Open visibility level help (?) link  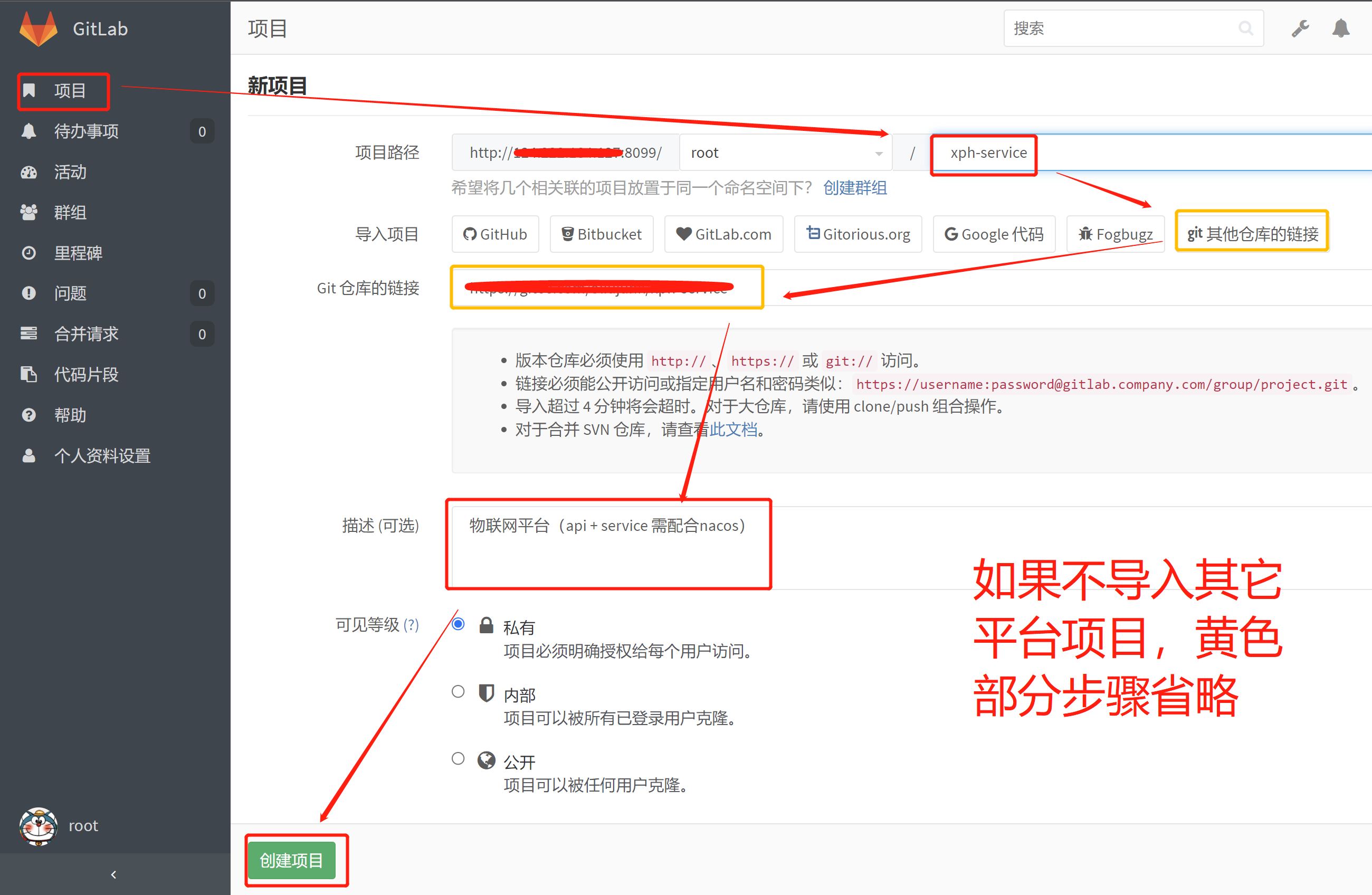click(x=411, y=624)
